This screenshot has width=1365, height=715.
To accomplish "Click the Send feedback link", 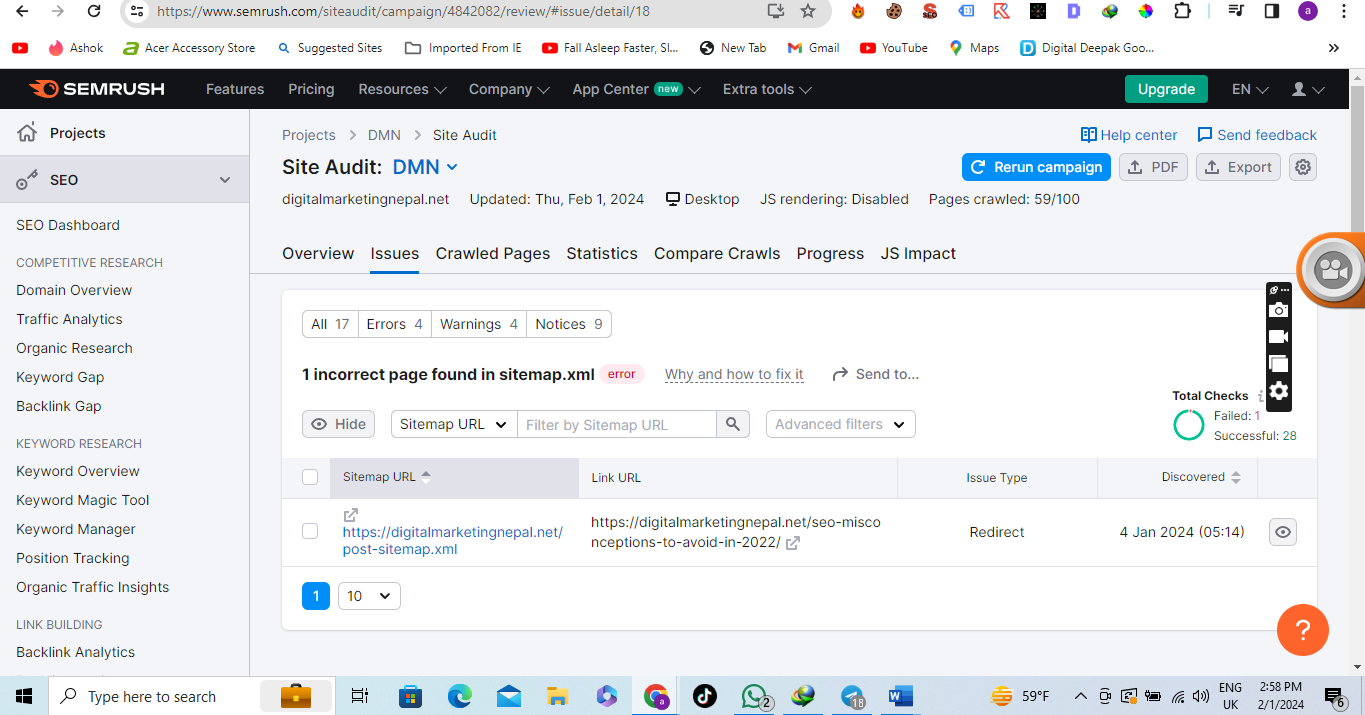I will (x=1257, y=135).
